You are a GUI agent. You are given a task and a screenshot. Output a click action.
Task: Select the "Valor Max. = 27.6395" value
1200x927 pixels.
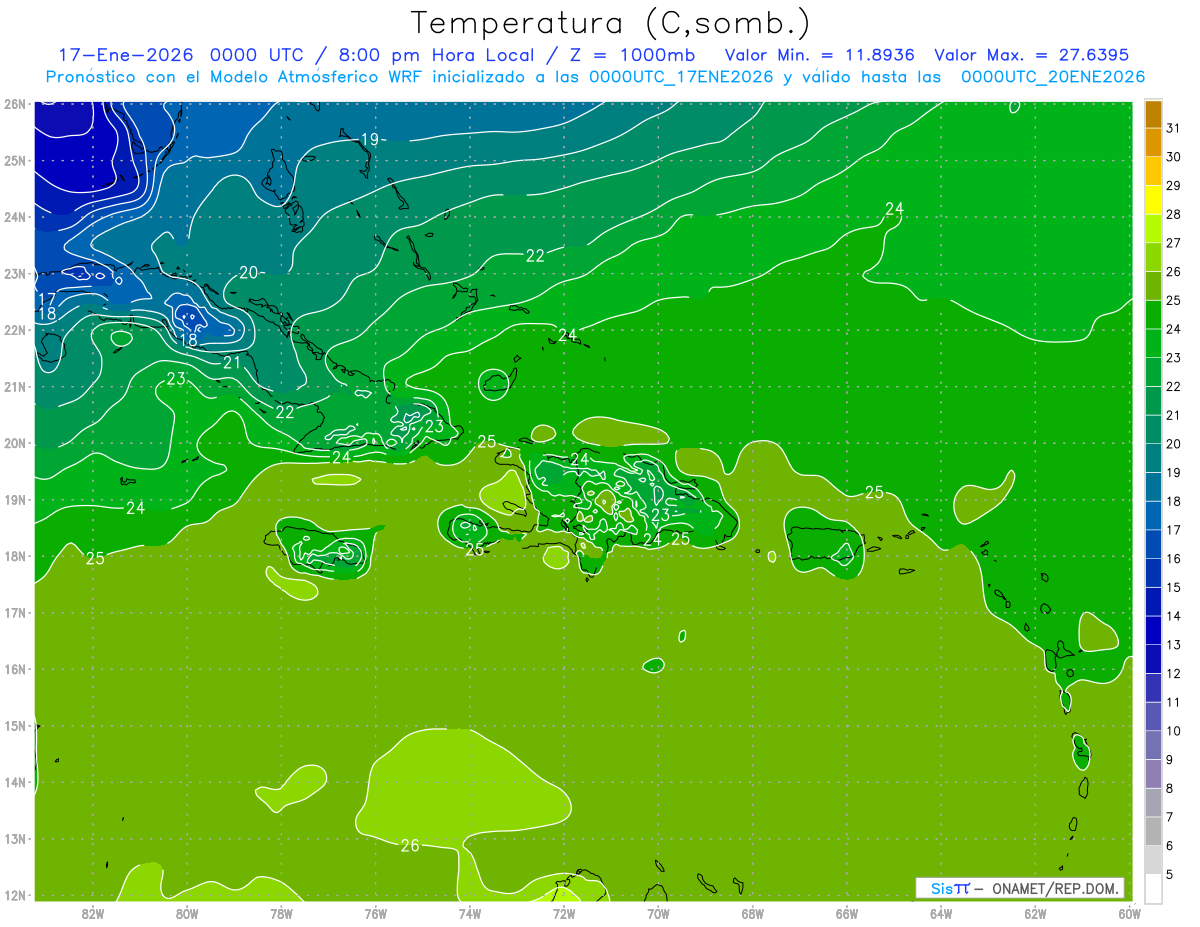pyautogui.click(x=1032, y=55)
